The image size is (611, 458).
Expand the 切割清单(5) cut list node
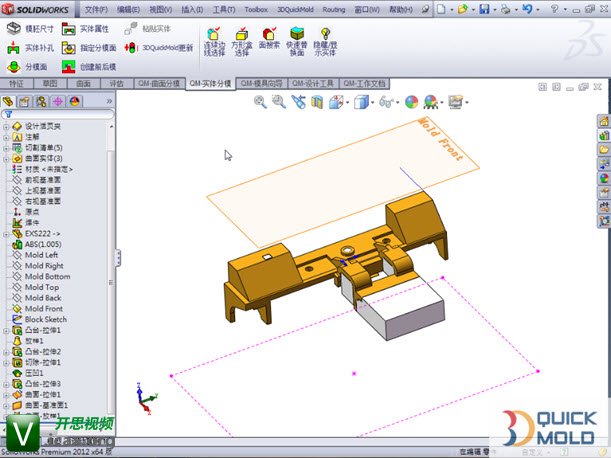tap(6, 148)
